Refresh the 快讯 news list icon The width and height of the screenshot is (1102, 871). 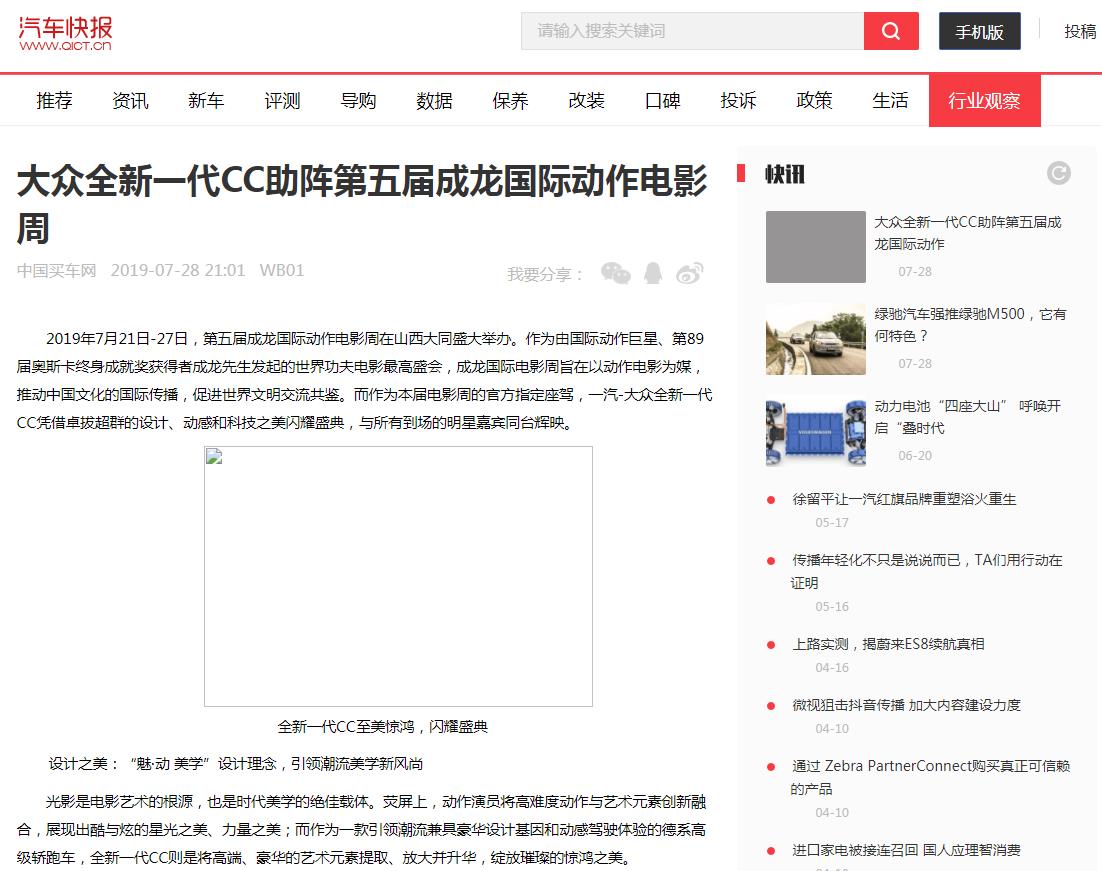pyautogui.click(x=1058, y=172)
